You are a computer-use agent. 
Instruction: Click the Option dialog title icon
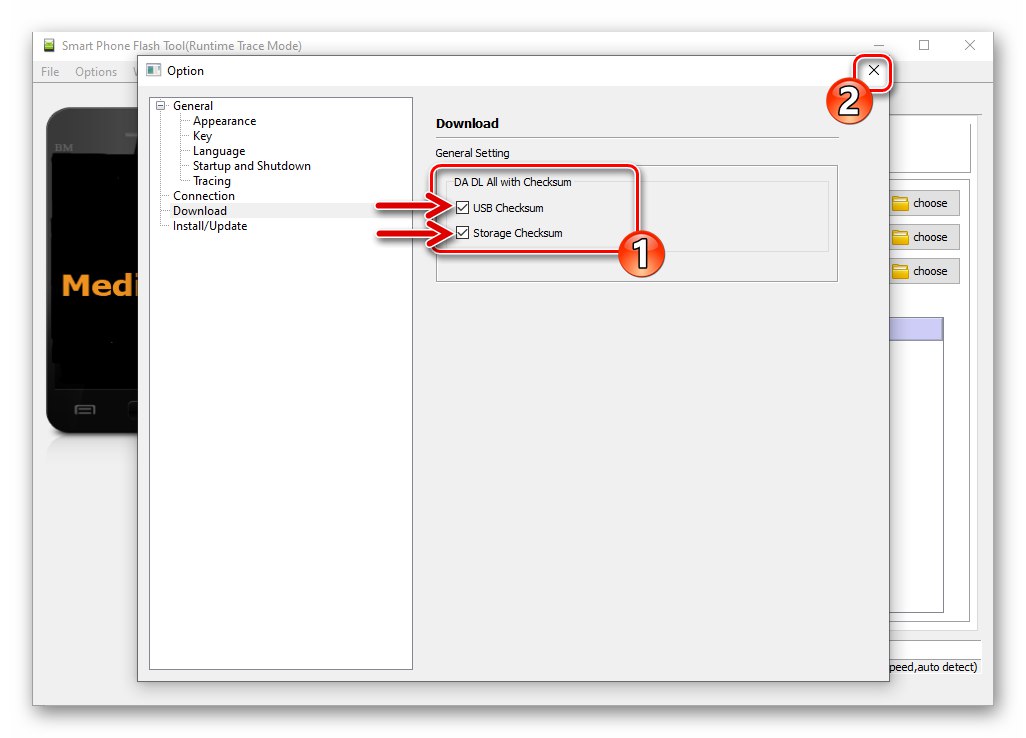[154, 71]
